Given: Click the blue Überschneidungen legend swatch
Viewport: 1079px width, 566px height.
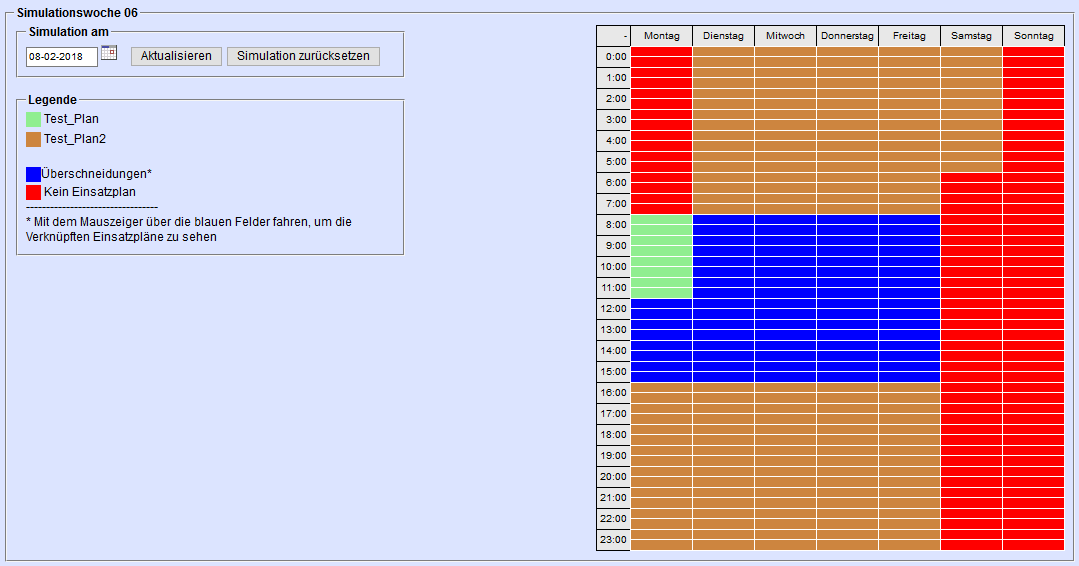Looking at the screenshot, I should (x=34, y=174).
